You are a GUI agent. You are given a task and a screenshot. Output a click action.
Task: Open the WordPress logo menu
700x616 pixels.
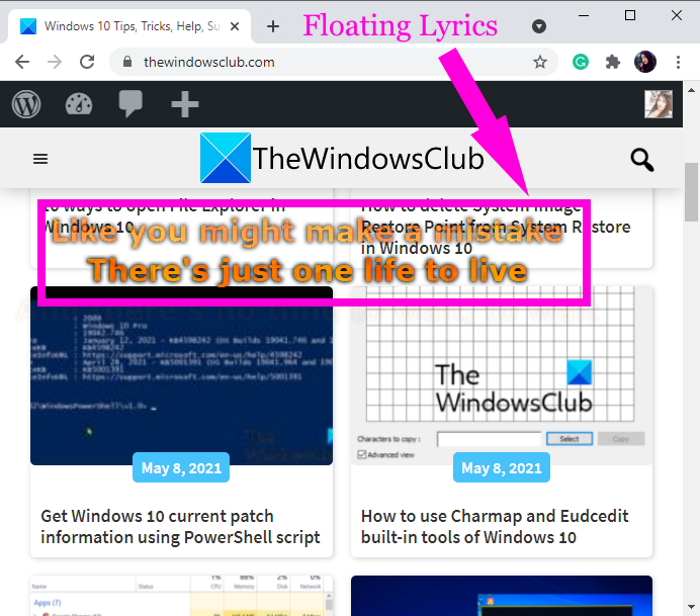click(26, 104)
